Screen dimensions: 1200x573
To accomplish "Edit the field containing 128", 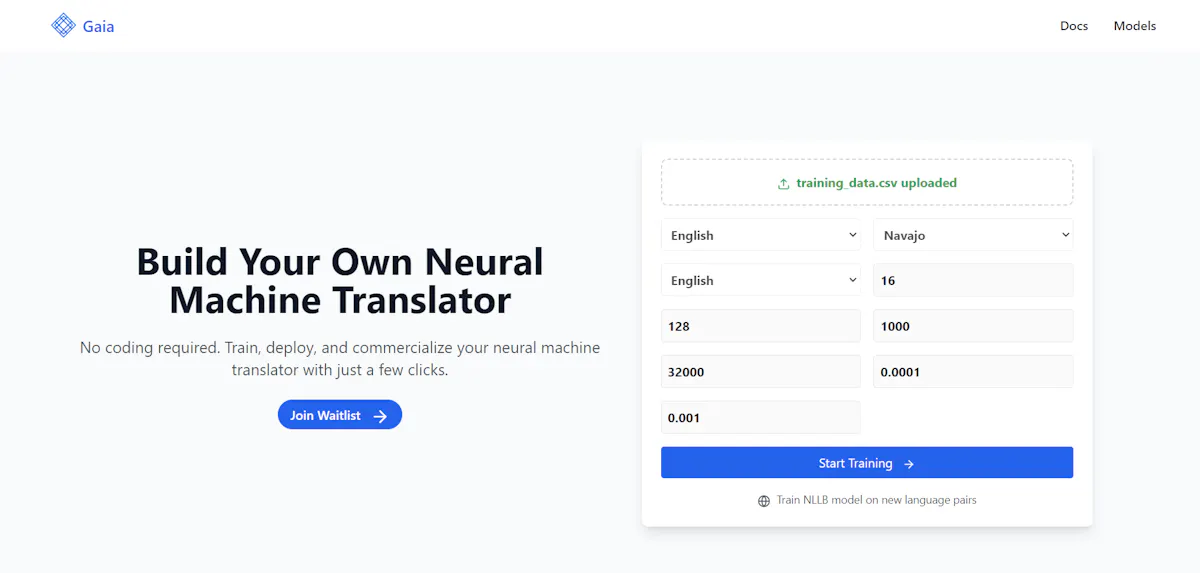I will coord(761,326).
